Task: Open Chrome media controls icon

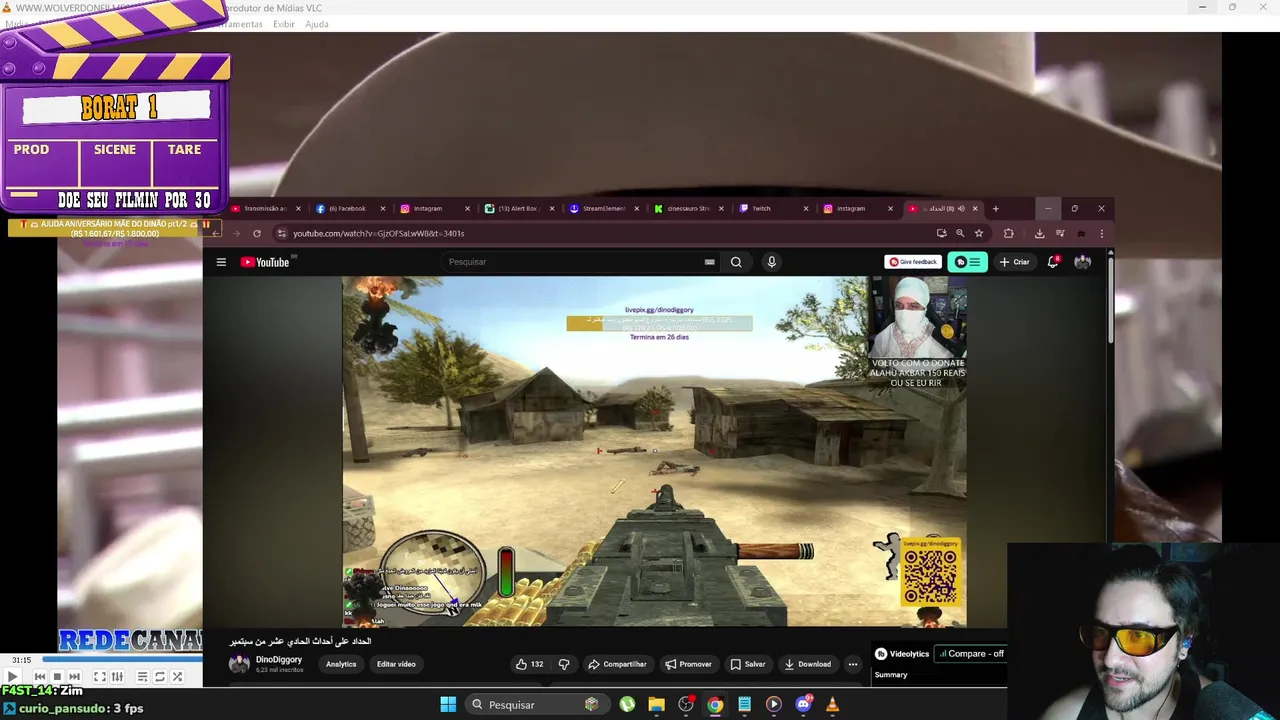Action: (1060, 233)
